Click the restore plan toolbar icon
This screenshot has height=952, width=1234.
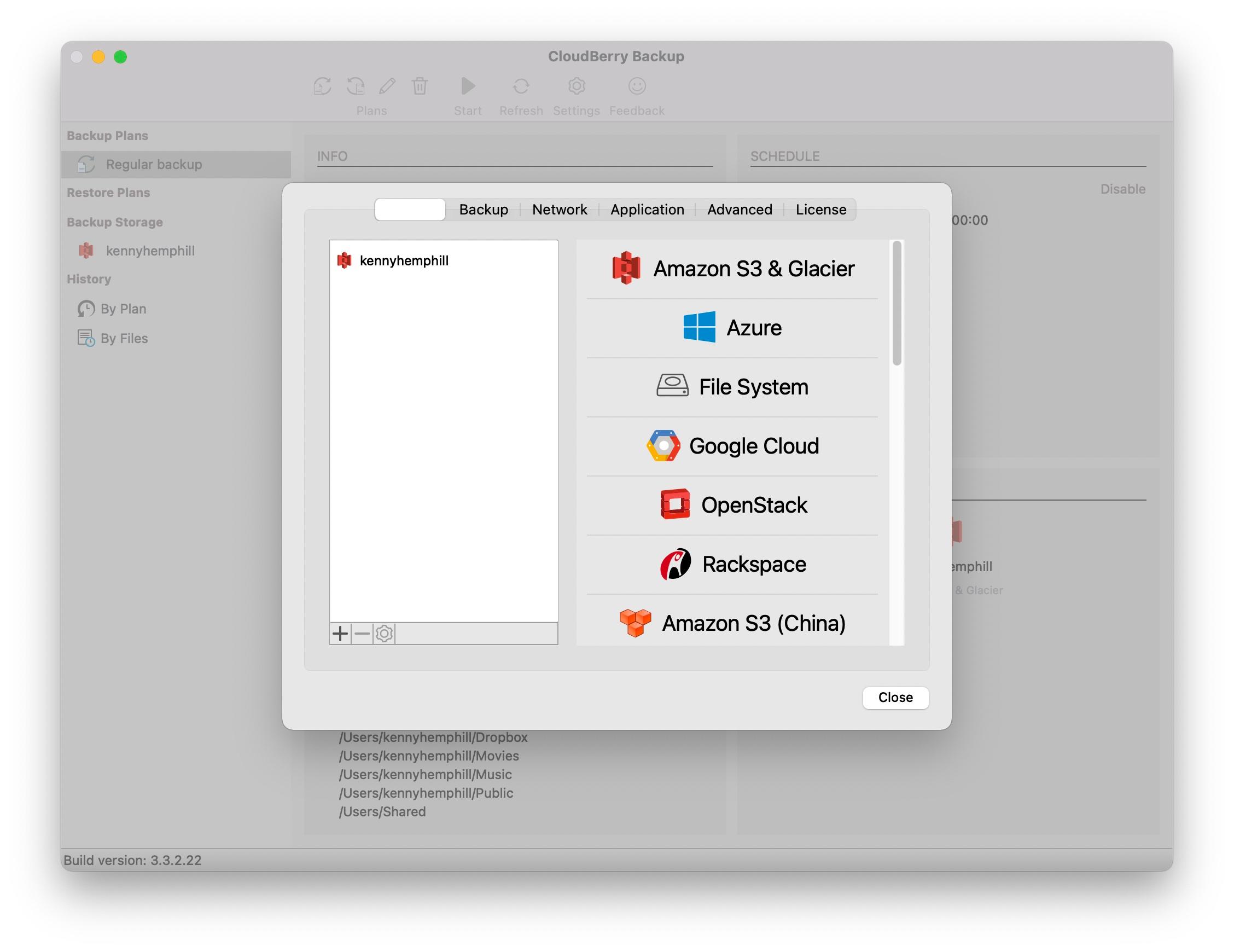(x=356, y=86)
